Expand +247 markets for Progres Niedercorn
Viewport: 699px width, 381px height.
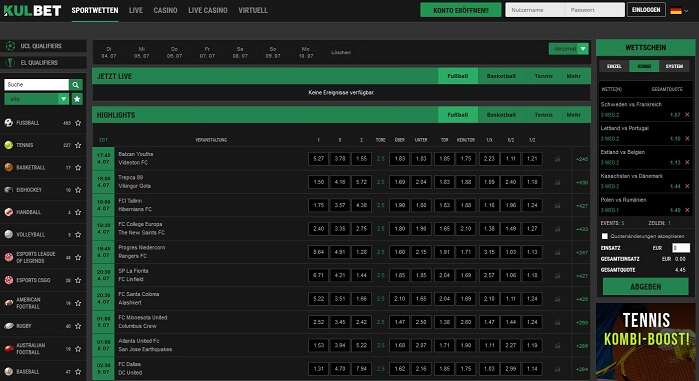(x=582, y=252)
